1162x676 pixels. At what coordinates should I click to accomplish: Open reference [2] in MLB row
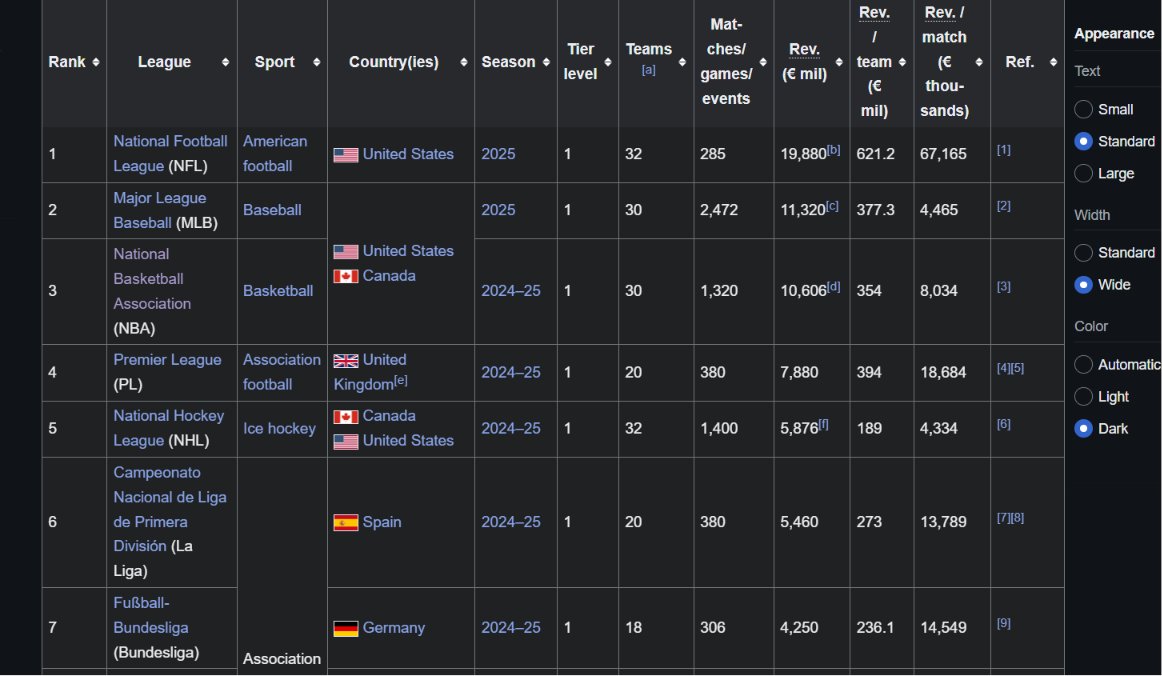1003,206
